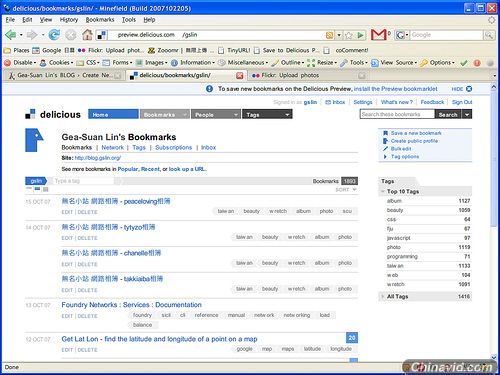Click the stop loading icon
This screenshot has width=500, height=375.
click(71, 35)
